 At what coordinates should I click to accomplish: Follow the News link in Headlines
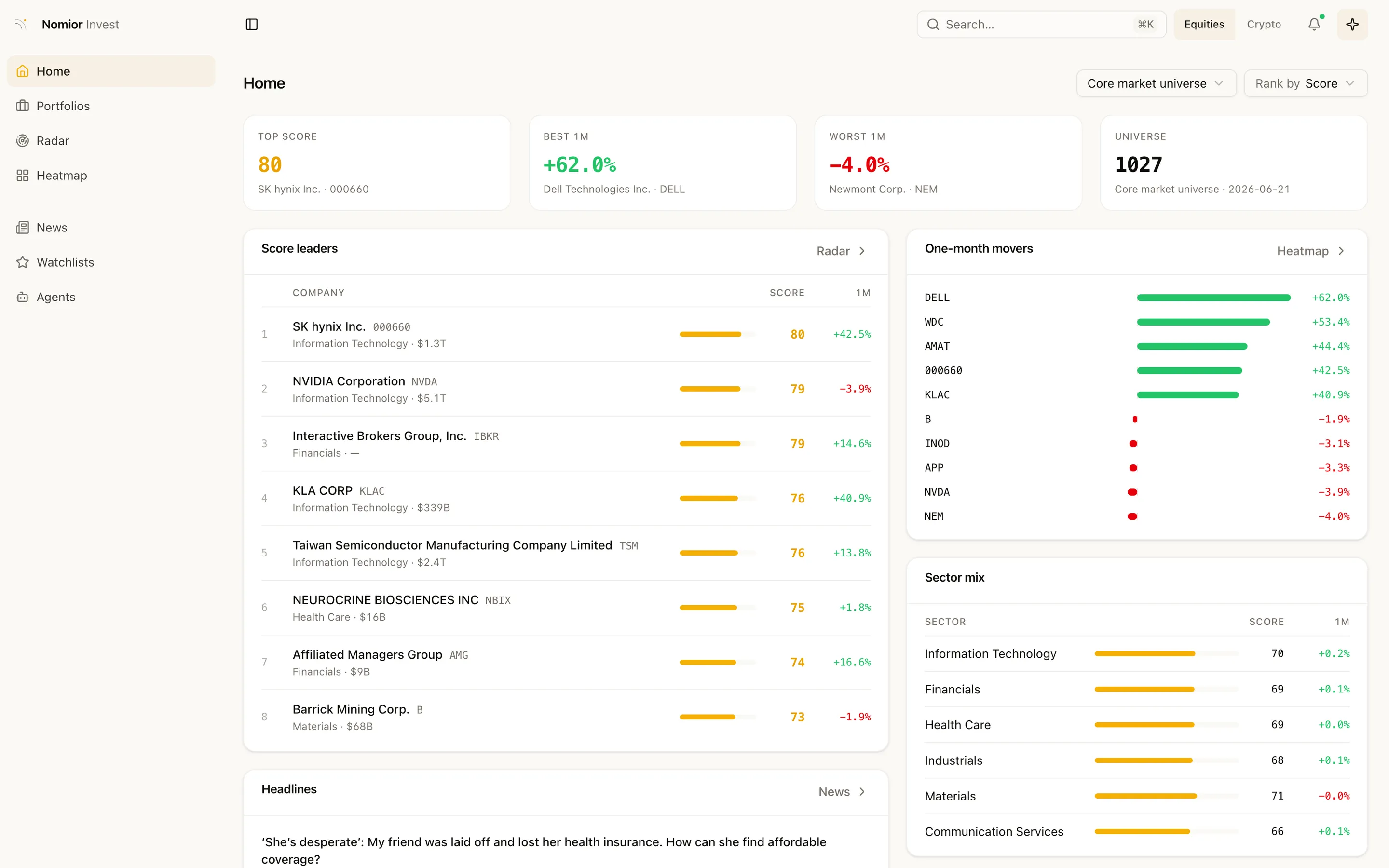[x=842, y=792]
